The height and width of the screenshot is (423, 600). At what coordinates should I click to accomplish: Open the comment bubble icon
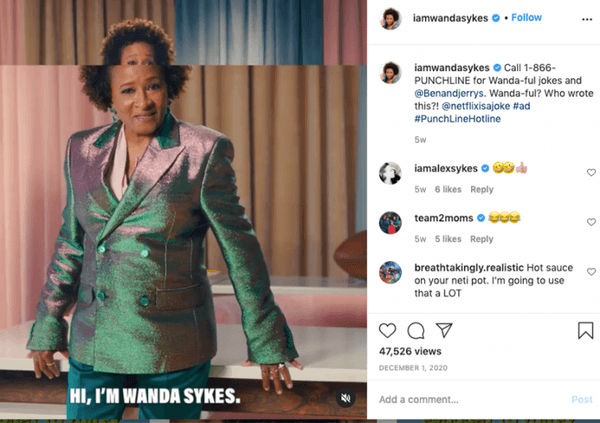pyautogui.click(x=416, y=330)
